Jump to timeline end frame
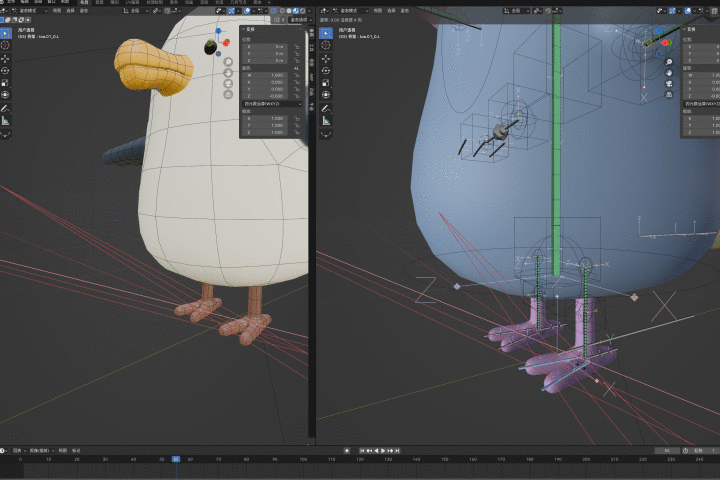The image size is (720, 480). point(398,451)
